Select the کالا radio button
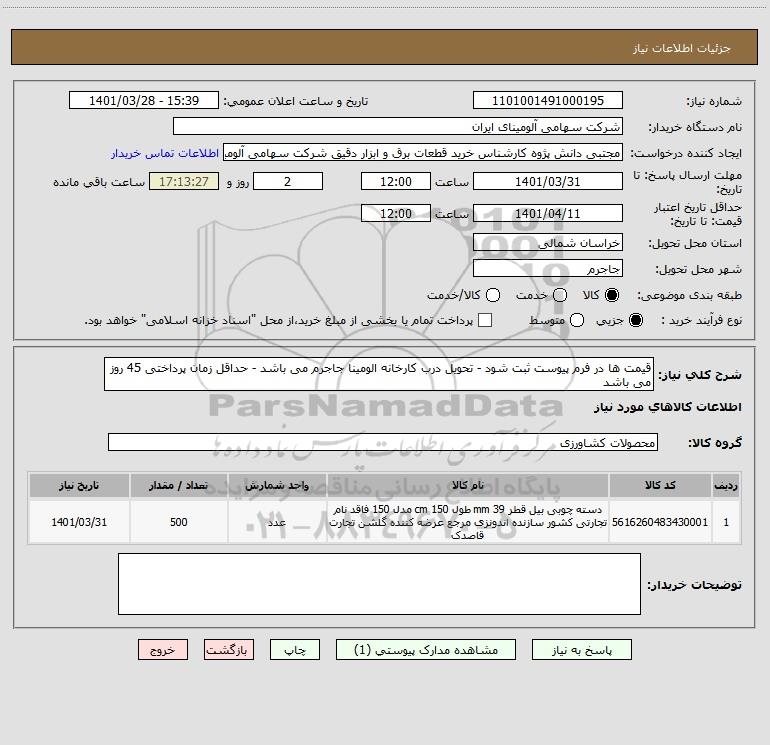770x745 pixels. [612, 295]
